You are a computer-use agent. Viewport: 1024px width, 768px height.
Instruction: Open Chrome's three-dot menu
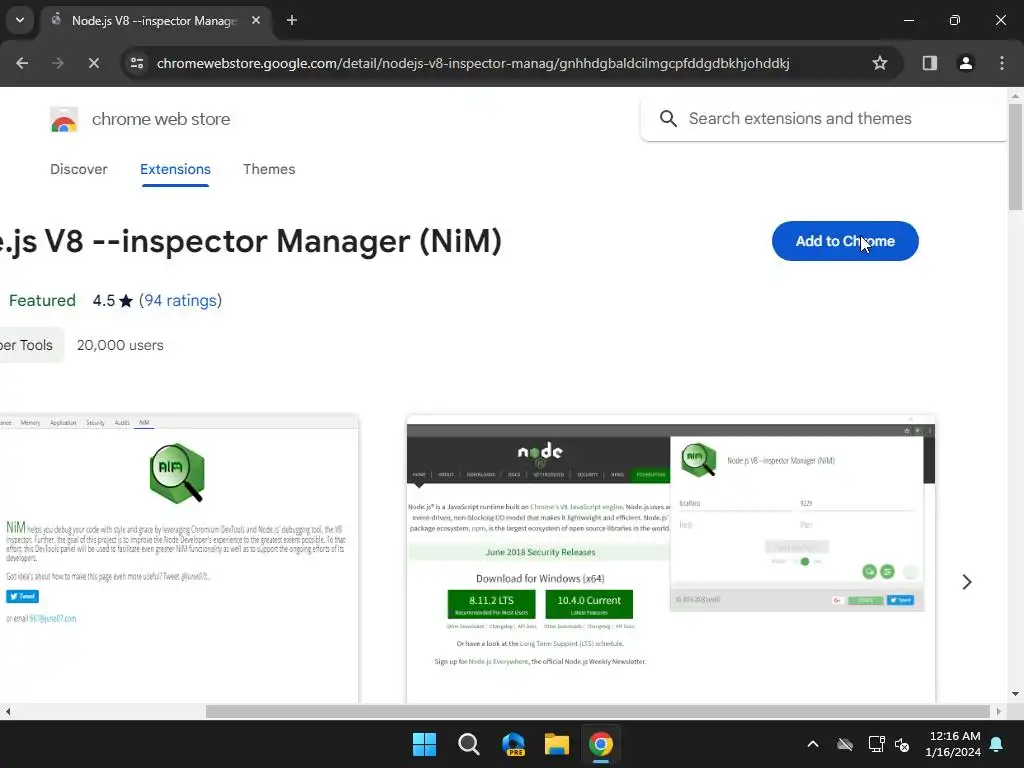click(x=1002, y=63)
